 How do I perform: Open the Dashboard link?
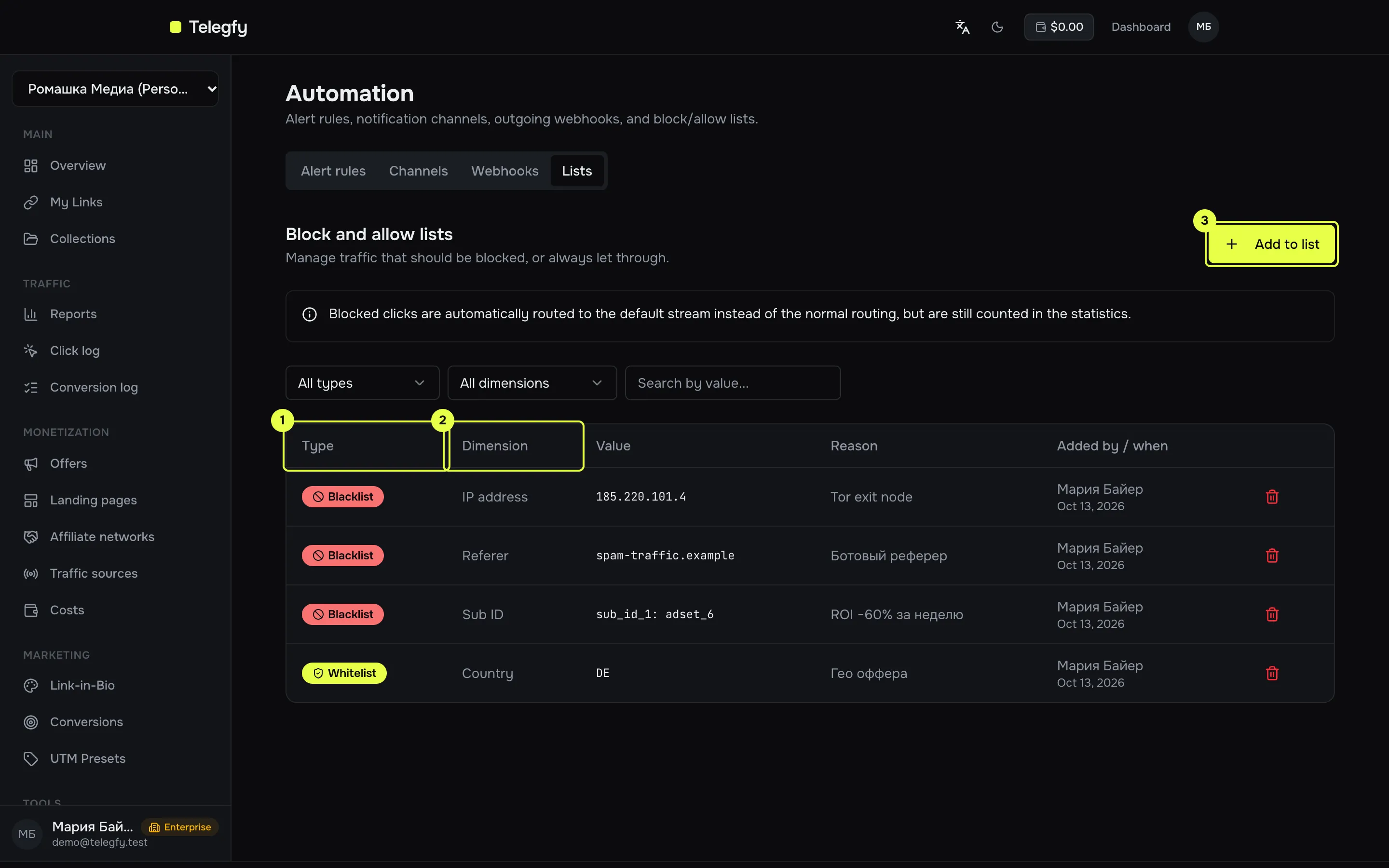[1141, 27]
